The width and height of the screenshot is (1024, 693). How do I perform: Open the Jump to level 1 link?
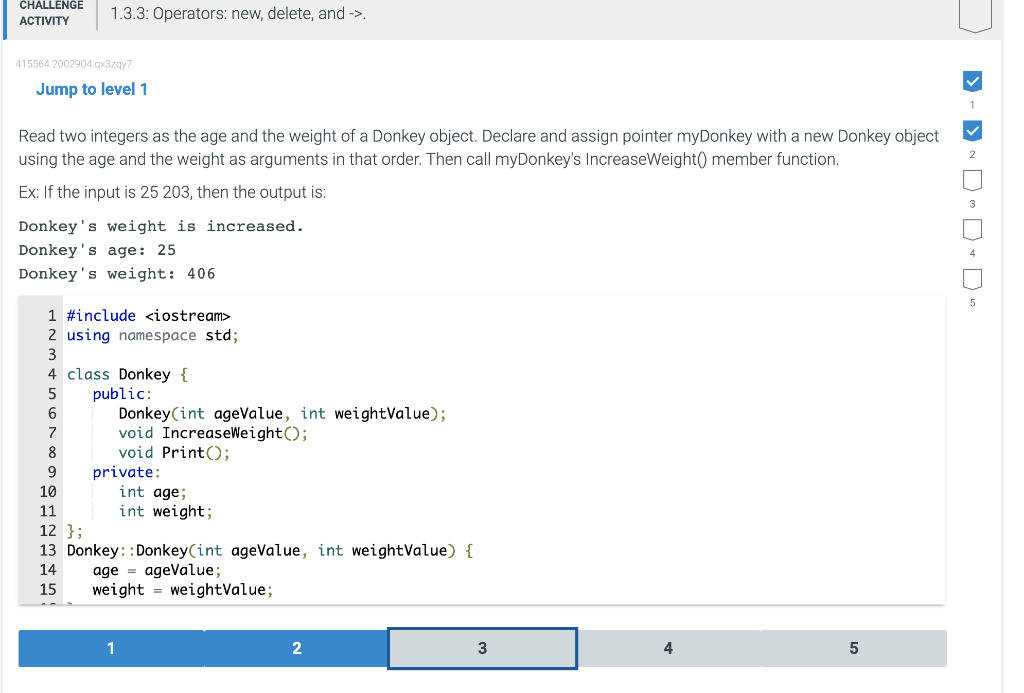92,89
